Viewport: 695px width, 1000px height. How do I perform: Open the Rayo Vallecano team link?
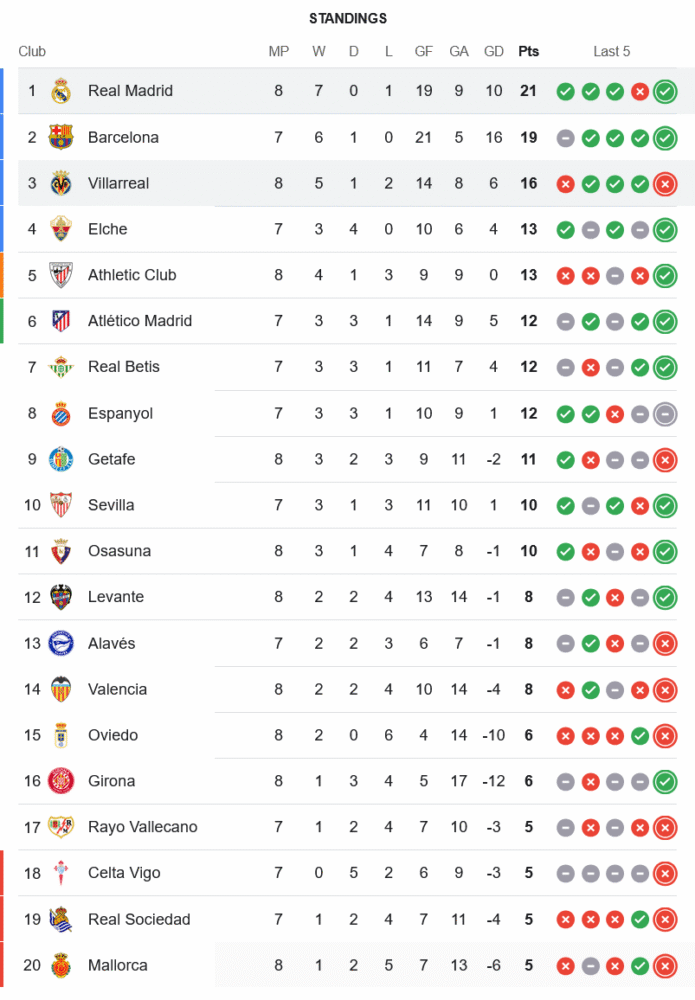[x=143, y=827]
